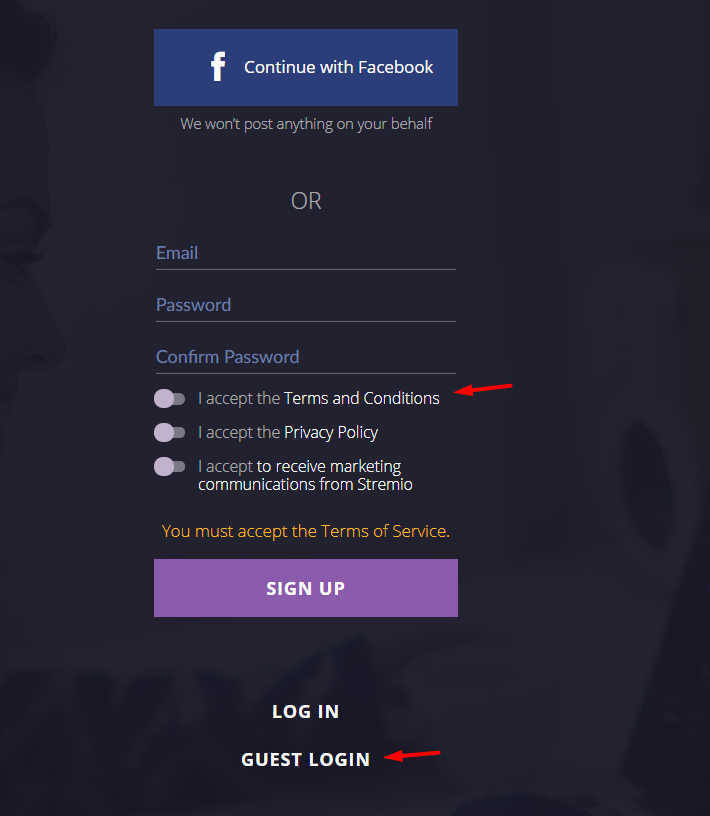Switch to LOG IN
Viewport: 710px width, 816px height.
click(305, 711)
